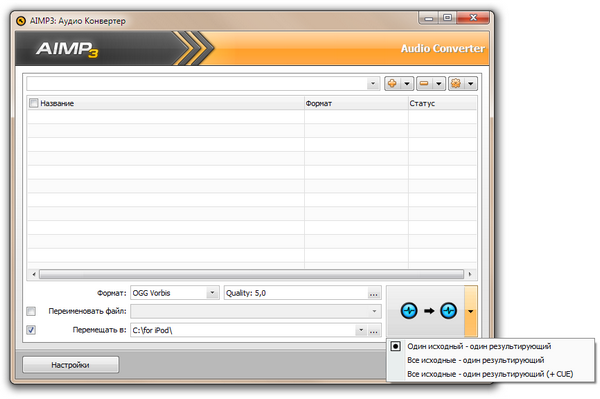Open the Quality settings ellipsis button
This screenshot has width=600, height=399.
tap(373, 293)
